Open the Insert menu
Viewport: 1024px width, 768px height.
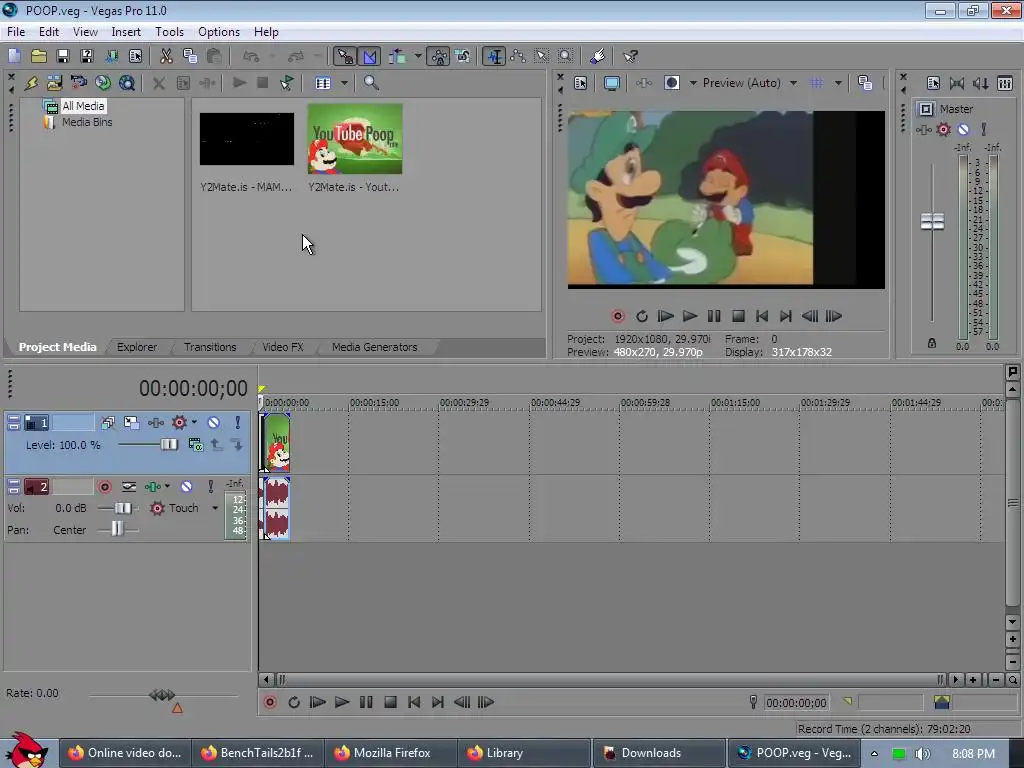click(x=126, y=31)
